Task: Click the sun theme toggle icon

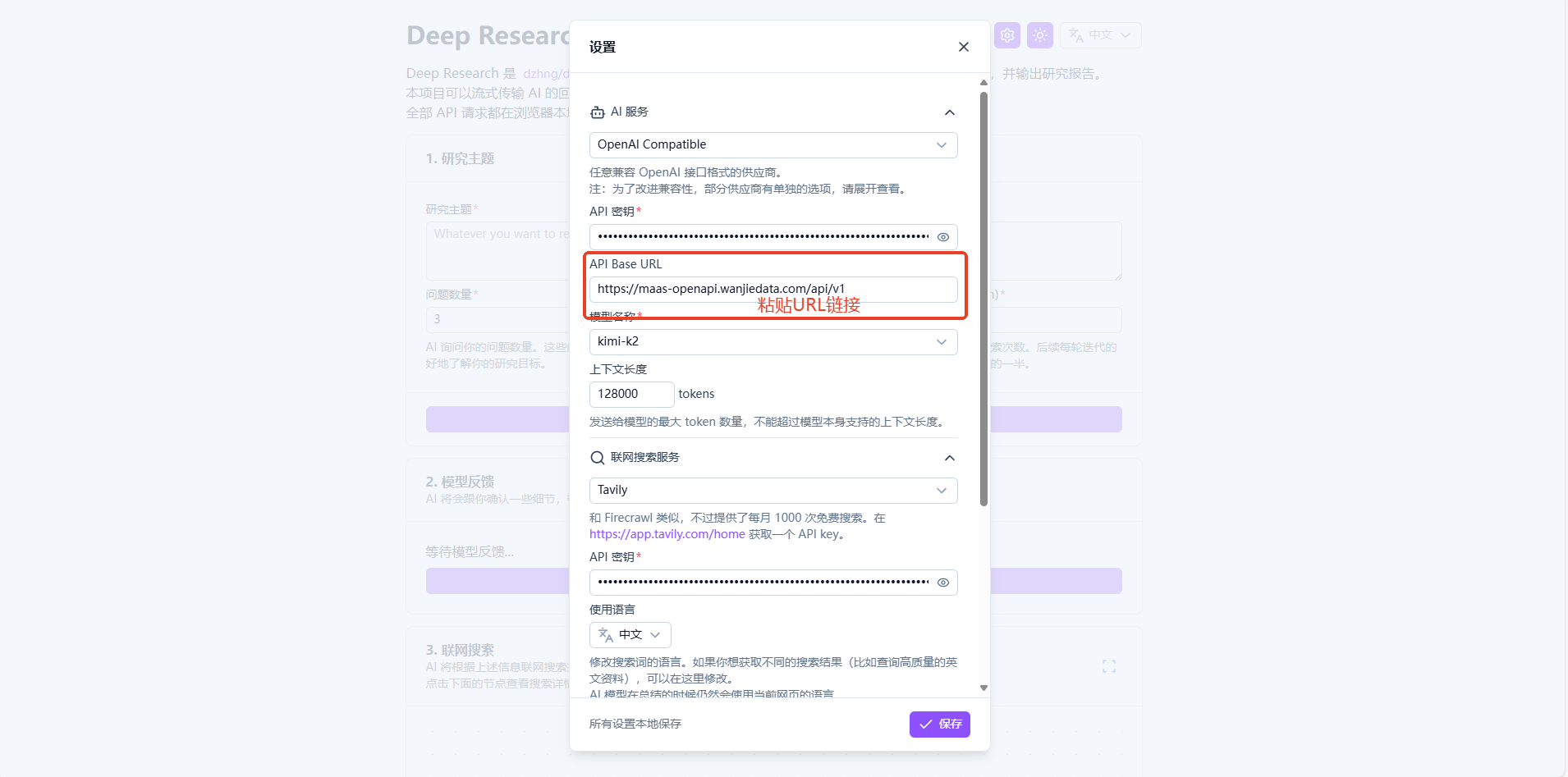Action: point(1039,35)
